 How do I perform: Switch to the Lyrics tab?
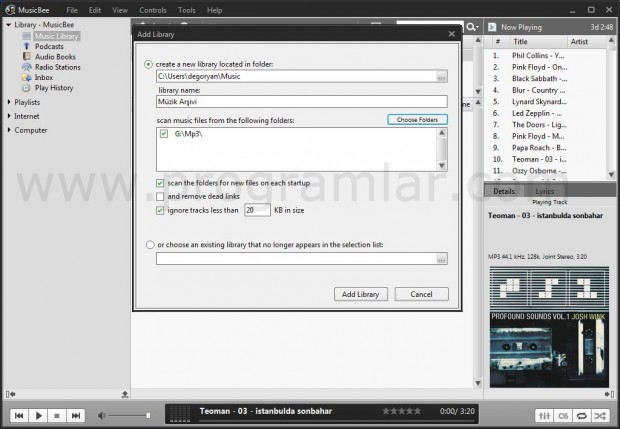[x=544, y=190]
